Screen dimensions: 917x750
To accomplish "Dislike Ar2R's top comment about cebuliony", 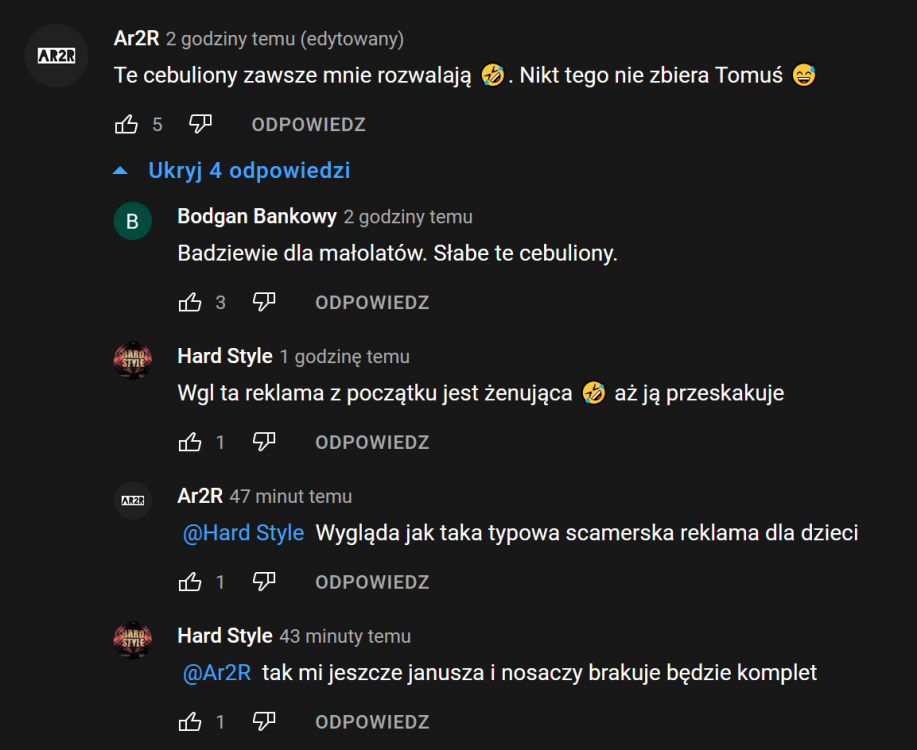I will pyautogui.click(x=201, y=124).
